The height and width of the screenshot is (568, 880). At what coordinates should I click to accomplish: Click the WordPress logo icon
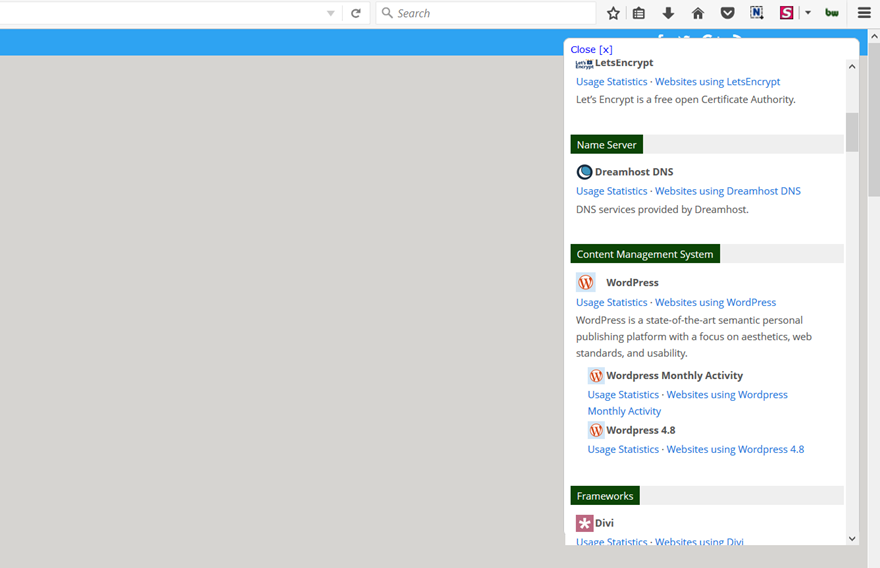coord(585,282)
